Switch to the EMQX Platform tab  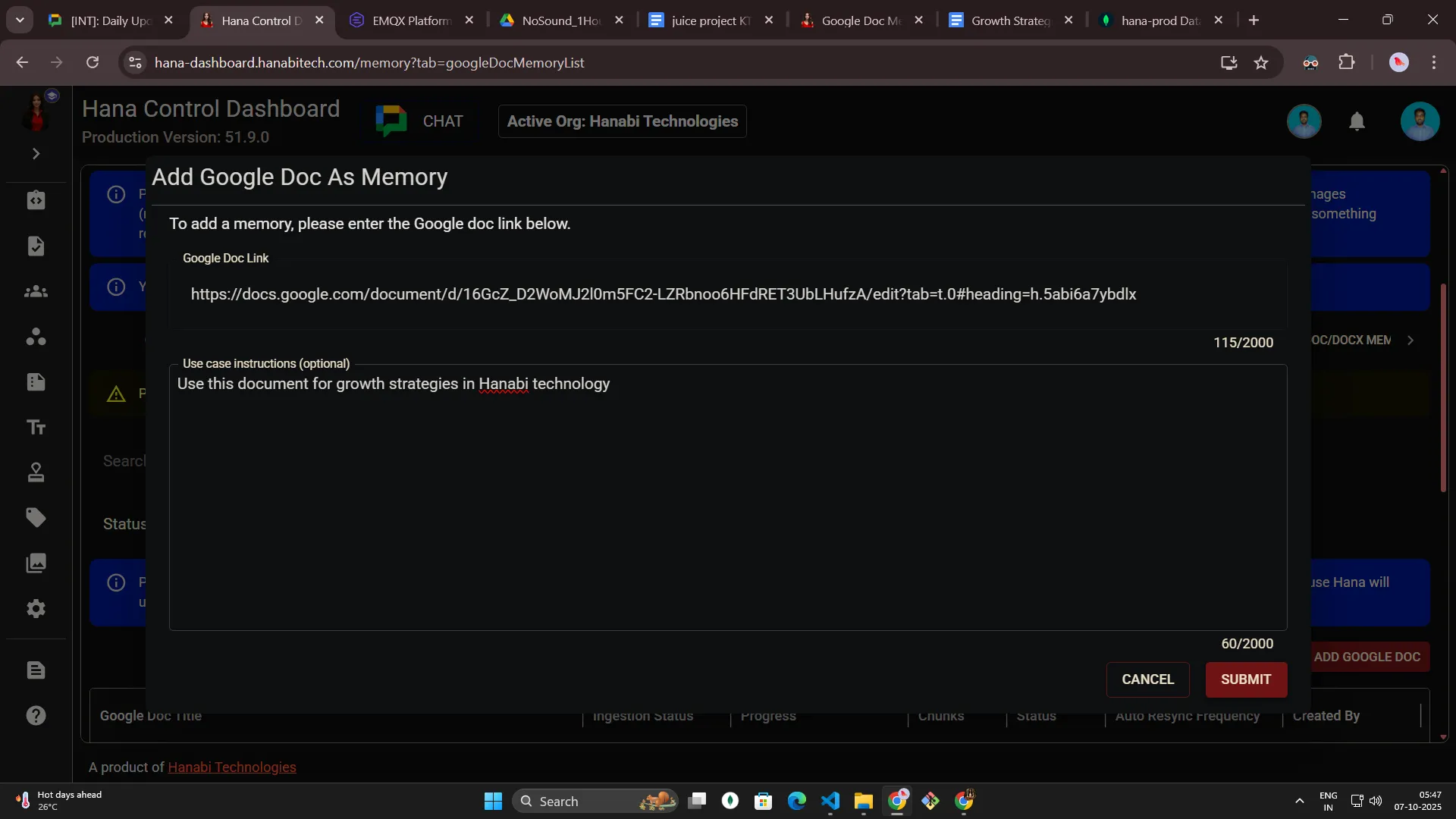pyautogui.click(x=409, y=20)
